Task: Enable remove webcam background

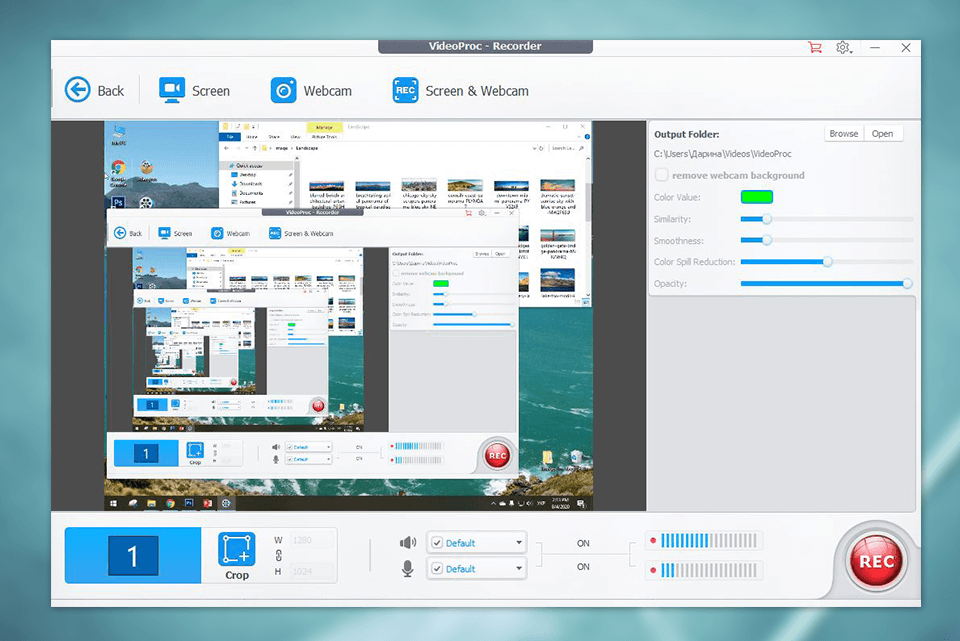Action: 661,174
